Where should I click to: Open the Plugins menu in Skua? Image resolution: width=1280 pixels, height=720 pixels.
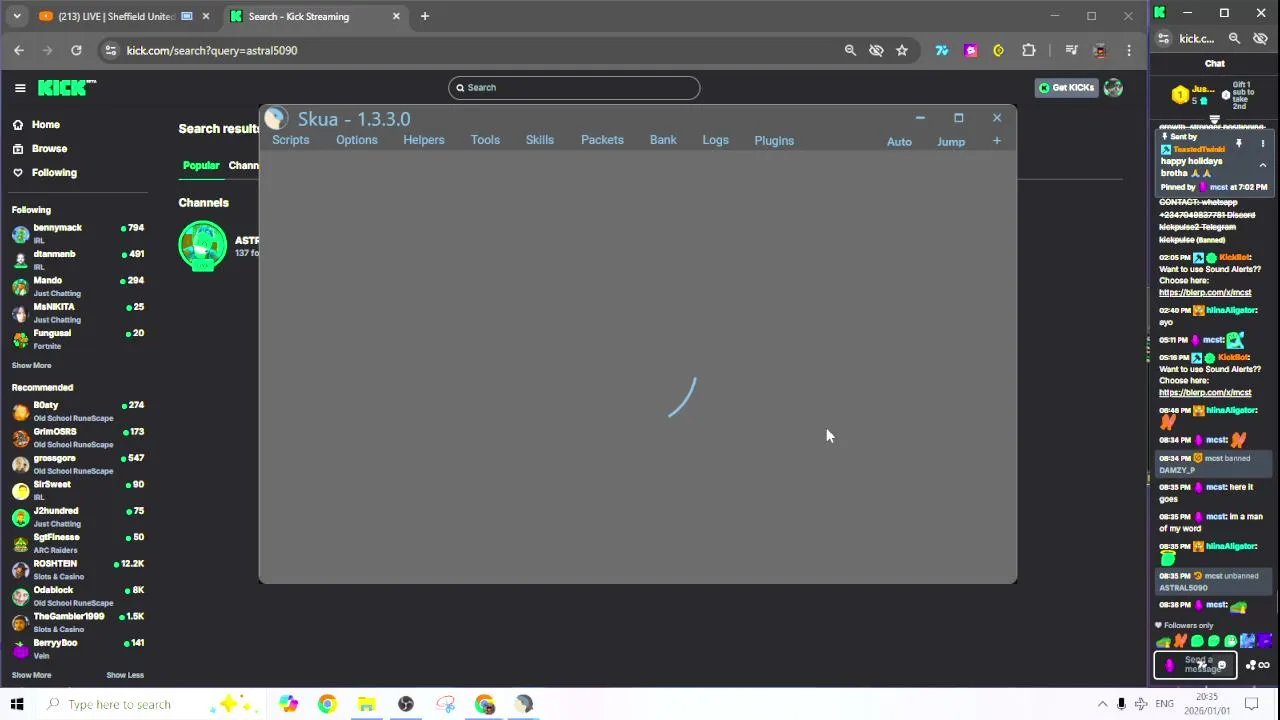pos(774,140)
